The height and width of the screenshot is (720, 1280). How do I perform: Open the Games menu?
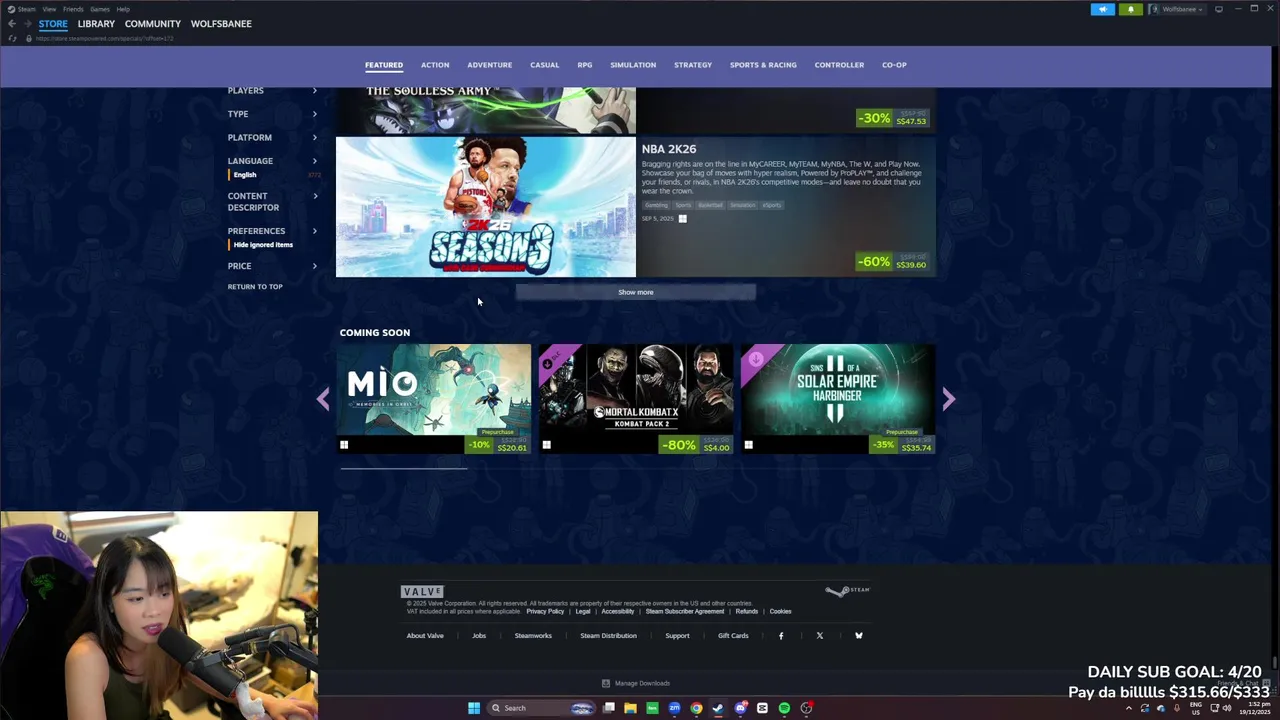[99, 9]
